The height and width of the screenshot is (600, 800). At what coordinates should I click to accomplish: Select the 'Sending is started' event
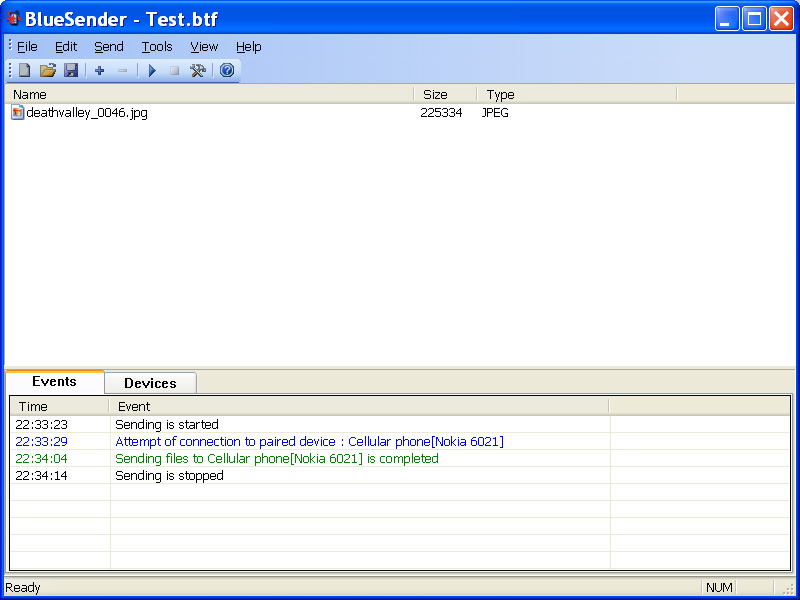point(167,424)
